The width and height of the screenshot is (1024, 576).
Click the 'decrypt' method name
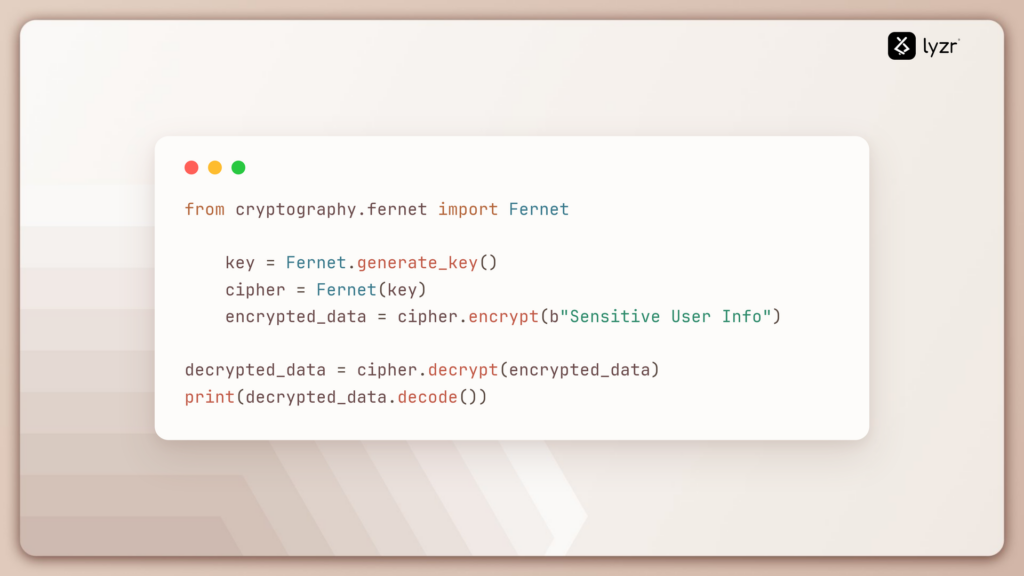[463, 370]
